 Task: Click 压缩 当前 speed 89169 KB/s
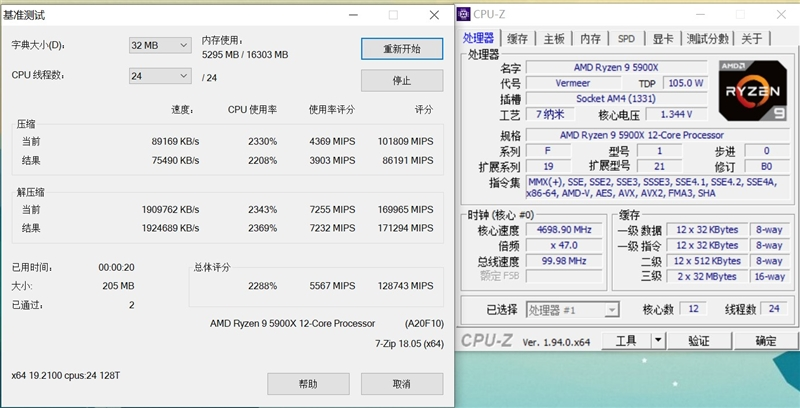[x=175, y=141]
